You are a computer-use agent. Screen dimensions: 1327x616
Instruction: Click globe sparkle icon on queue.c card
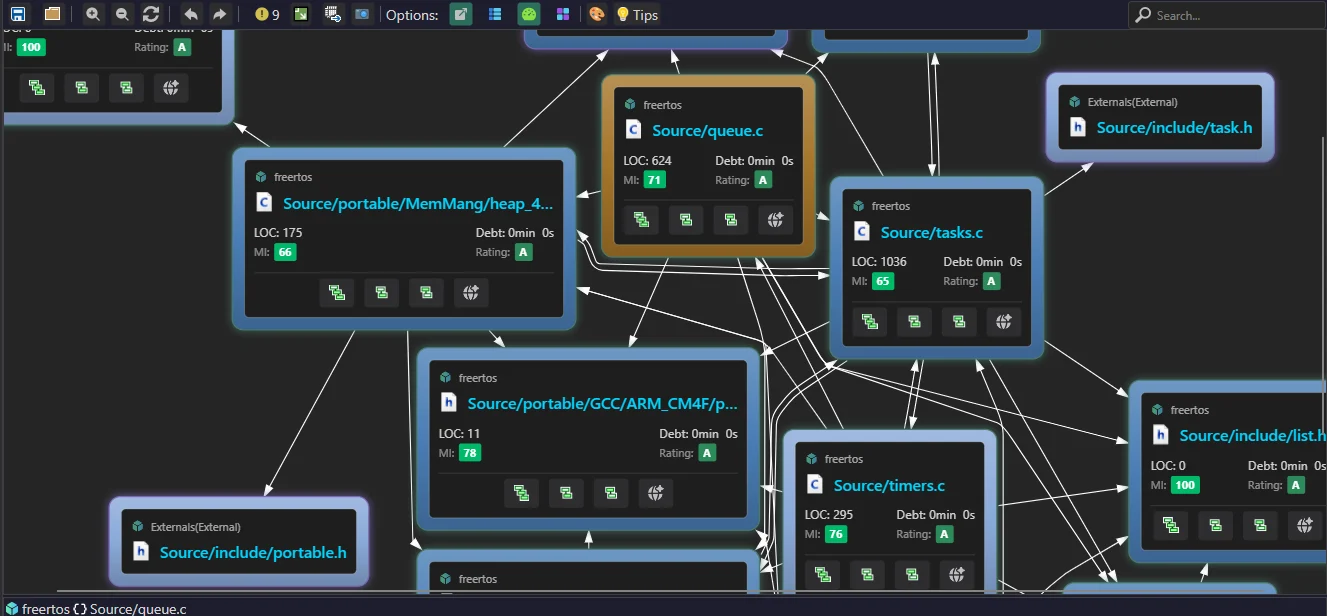tap(775, 220)
